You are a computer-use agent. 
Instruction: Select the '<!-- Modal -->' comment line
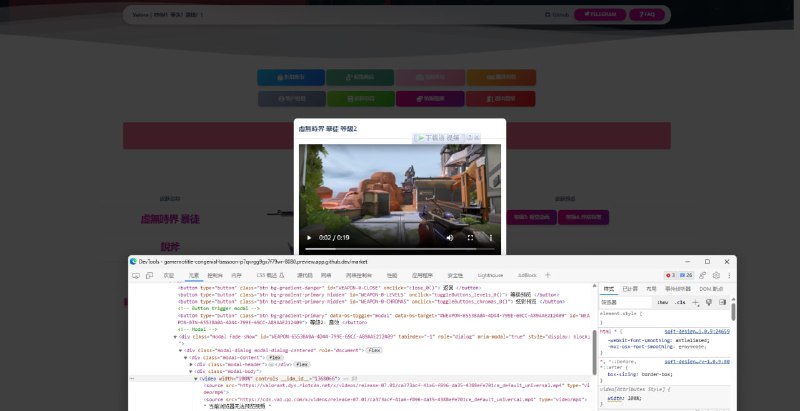click(x=197, y=329)
